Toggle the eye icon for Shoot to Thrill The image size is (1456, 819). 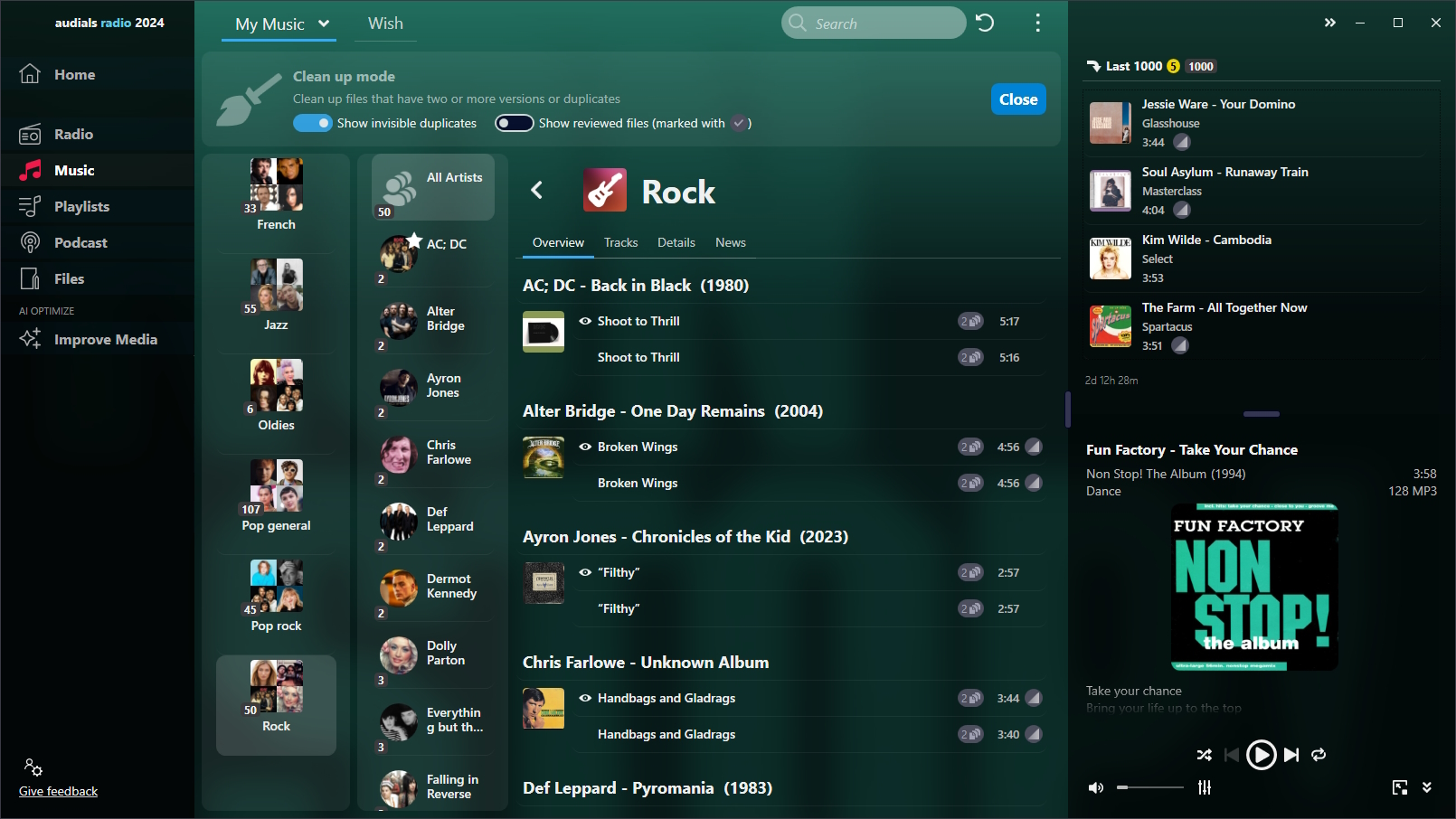click(585, 321)
